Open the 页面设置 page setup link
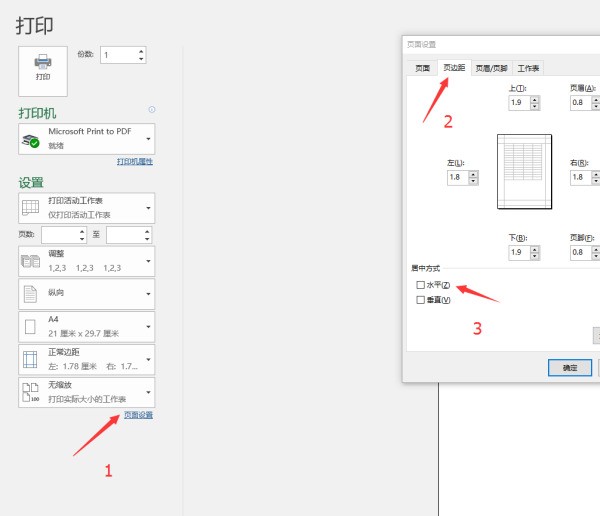Image resolution: width=600 pixels, height=516 pixels. click(138, 415)
